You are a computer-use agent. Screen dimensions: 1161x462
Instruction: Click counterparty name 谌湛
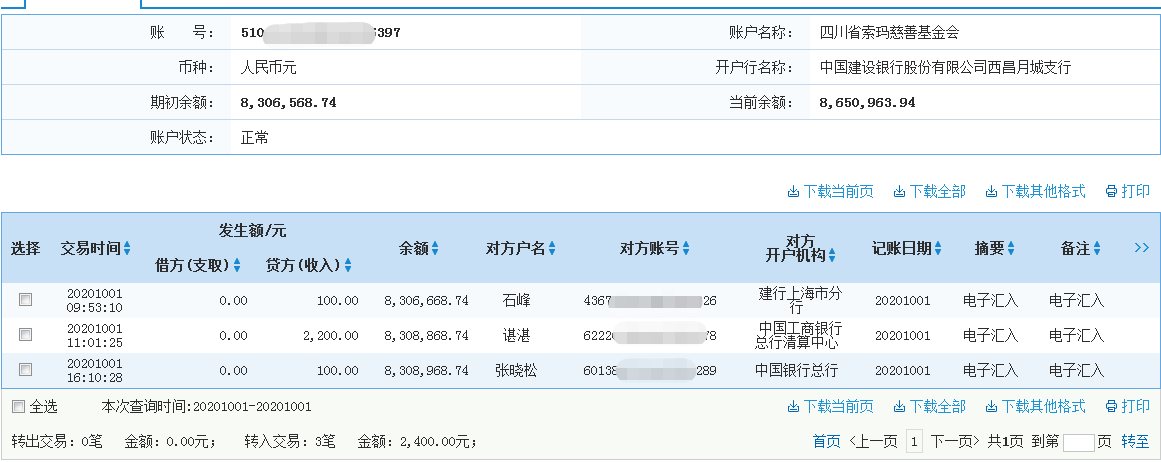click(516, 335)
